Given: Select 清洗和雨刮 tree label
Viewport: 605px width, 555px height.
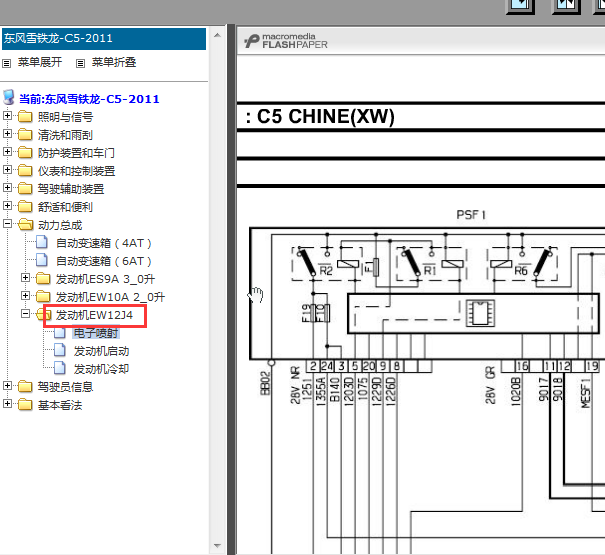Looking at the screenshot, I should point(65,135).
